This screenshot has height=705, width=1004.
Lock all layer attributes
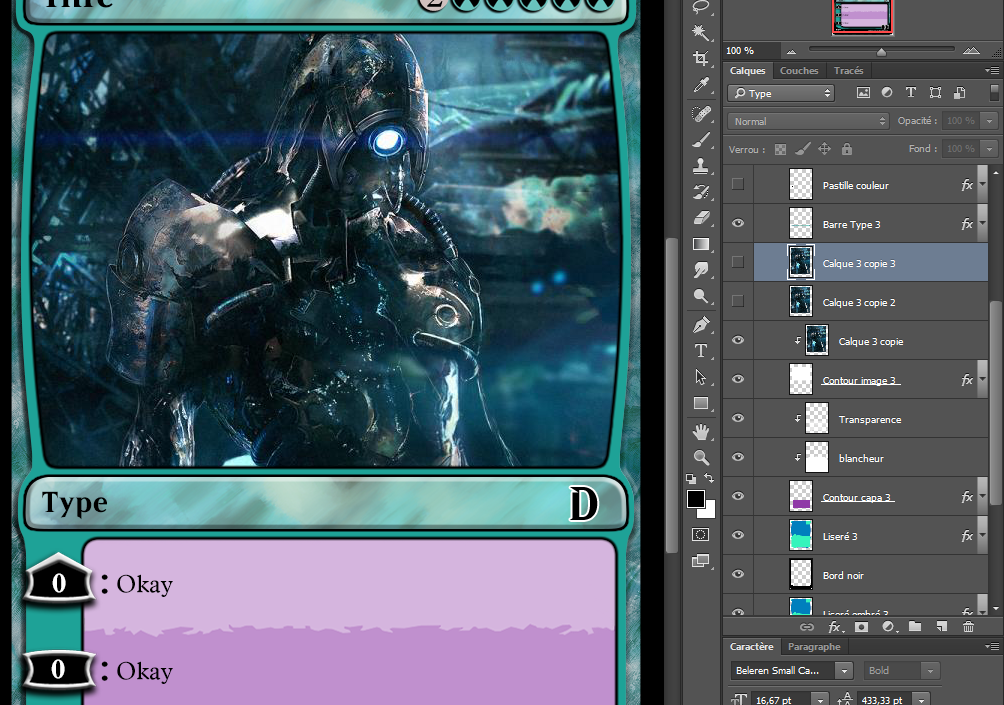tap(846, 149)
